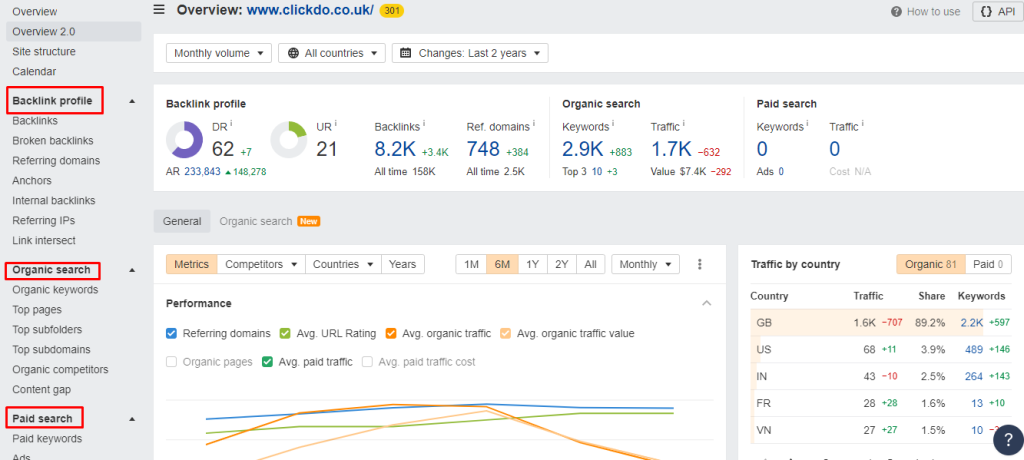
Task: Select 1Y time range
Action: (x=533, y=264)
